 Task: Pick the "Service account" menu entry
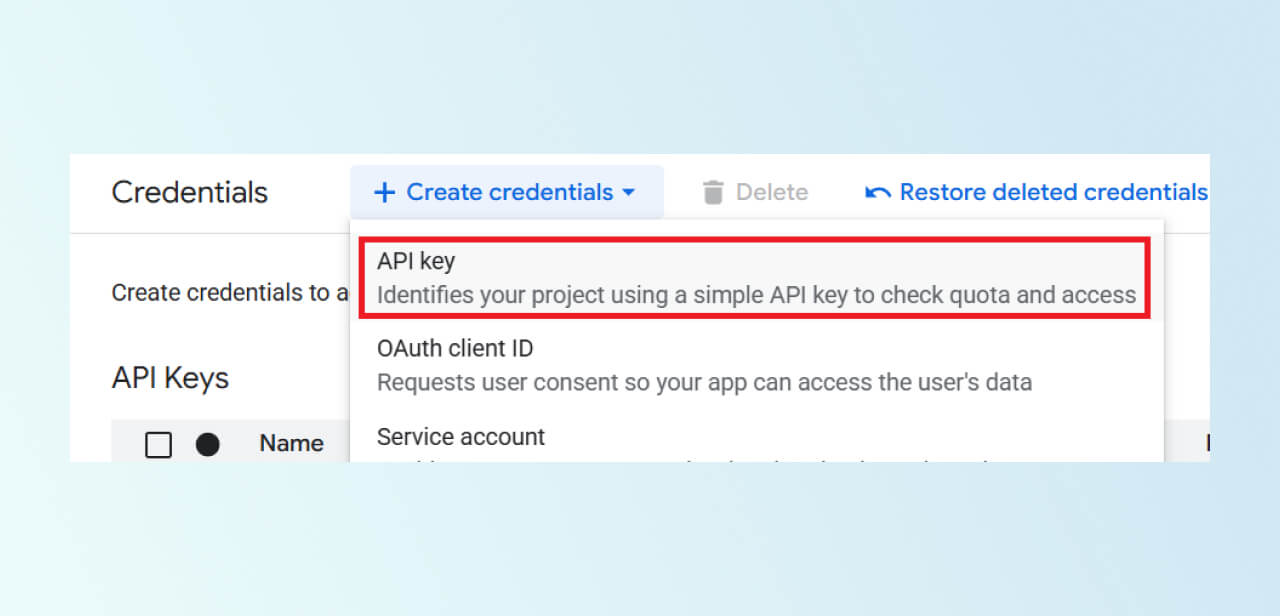point(461,437)
